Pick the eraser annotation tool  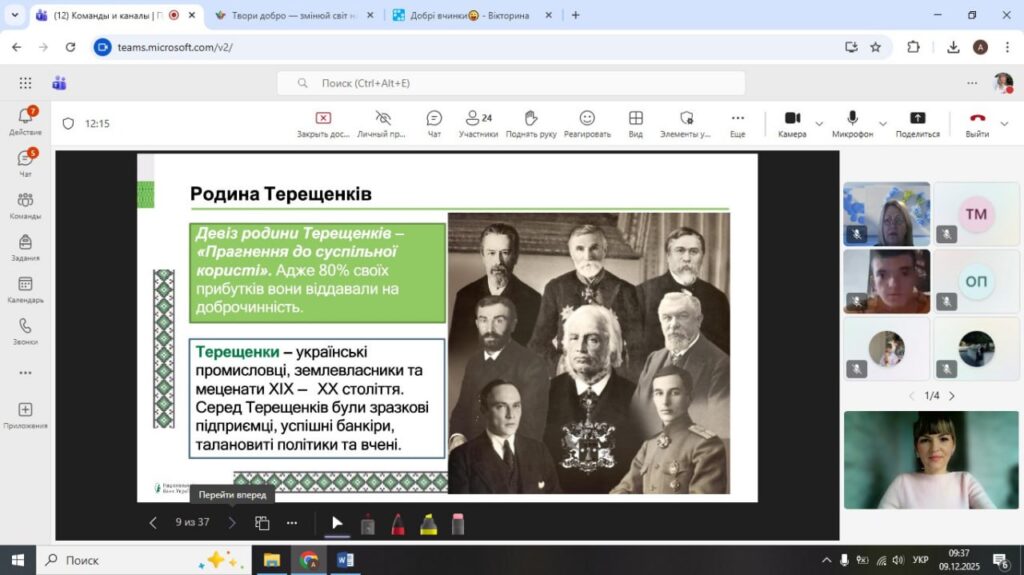click(x=458, y=523)
